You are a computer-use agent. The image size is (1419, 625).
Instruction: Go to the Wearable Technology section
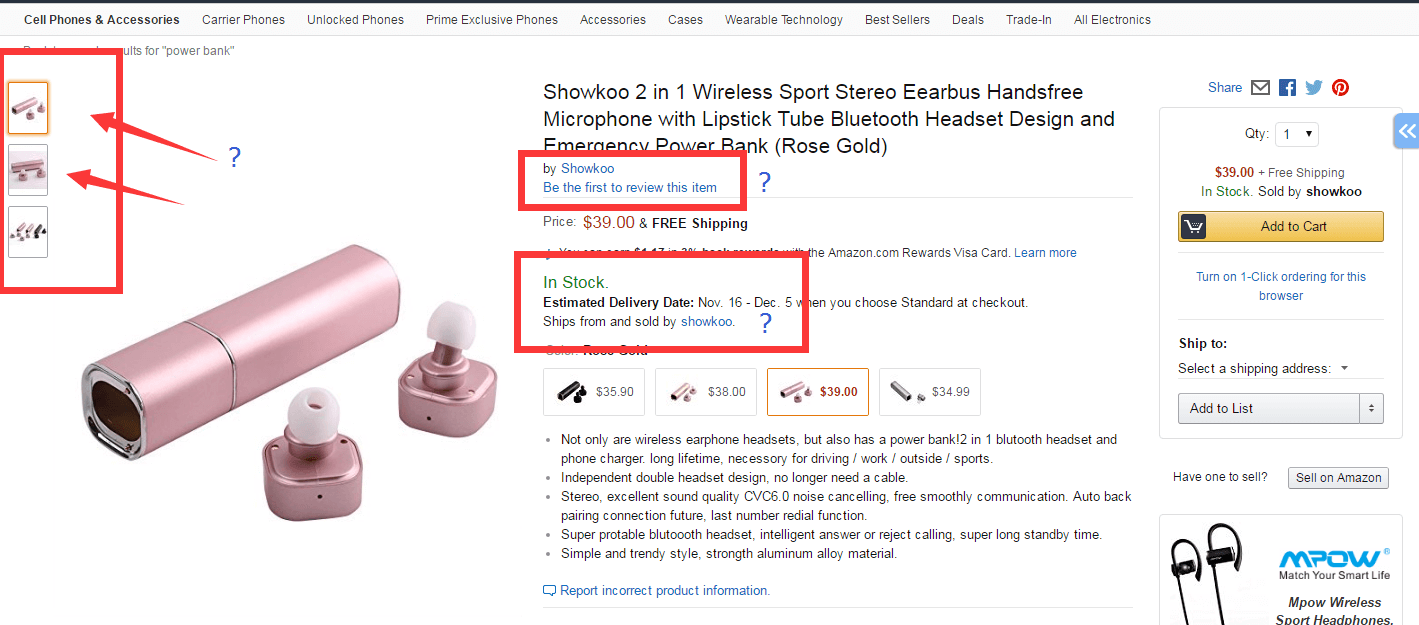coord(783,20)
